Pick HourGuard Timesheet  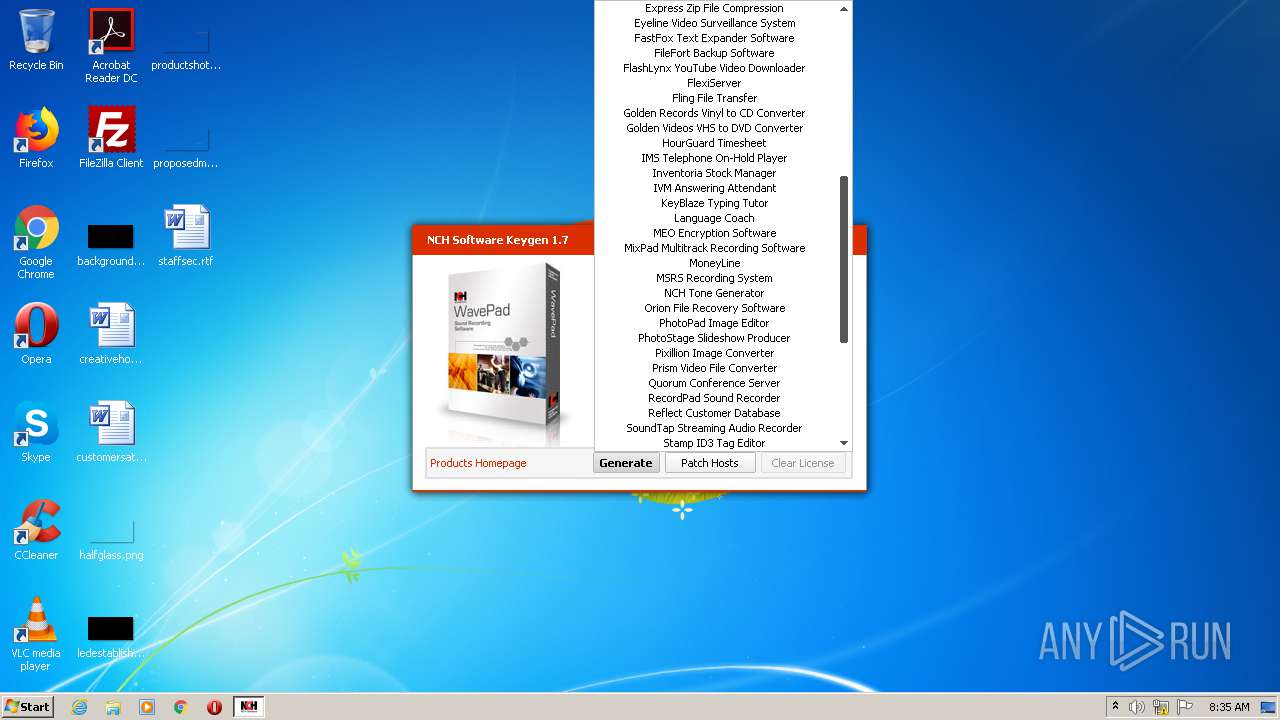pyautogui.click(x=714, y=143)
